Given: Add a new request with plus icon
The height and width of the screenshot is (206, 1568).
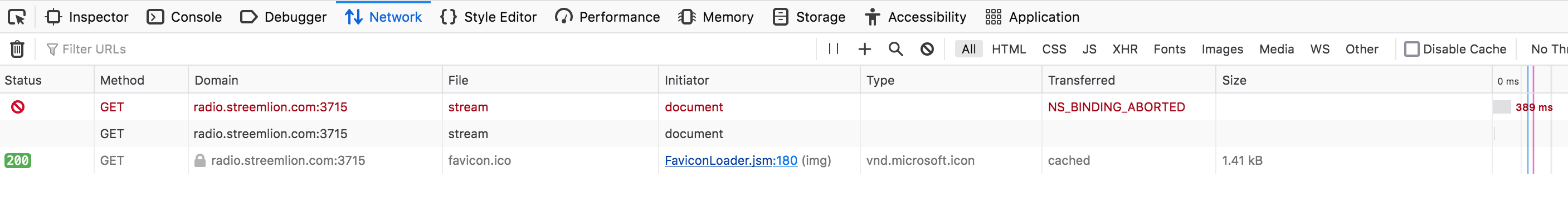Looking at the screenshot, I should point(864,49).
